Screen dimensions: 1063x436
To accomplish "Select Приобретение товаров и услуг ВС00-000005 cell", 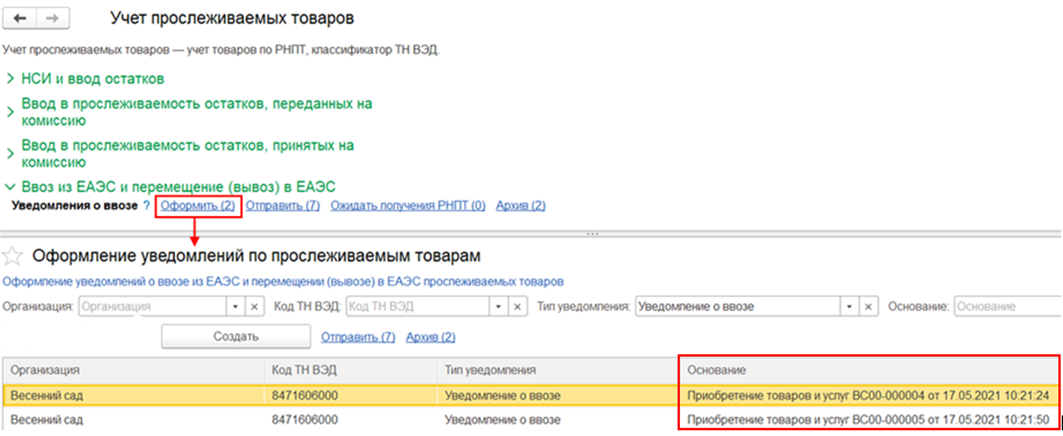I will click(x=869, y=420).
